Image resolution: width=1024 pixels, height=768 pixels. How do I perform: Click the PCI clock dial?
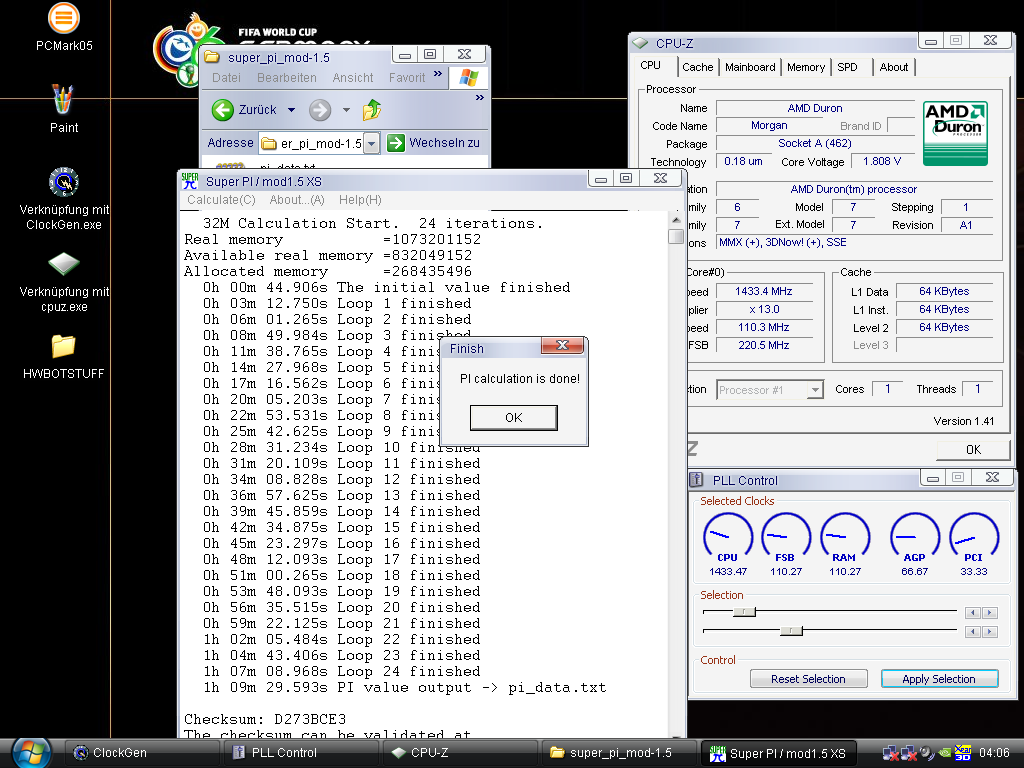click(x=974, y=537)
